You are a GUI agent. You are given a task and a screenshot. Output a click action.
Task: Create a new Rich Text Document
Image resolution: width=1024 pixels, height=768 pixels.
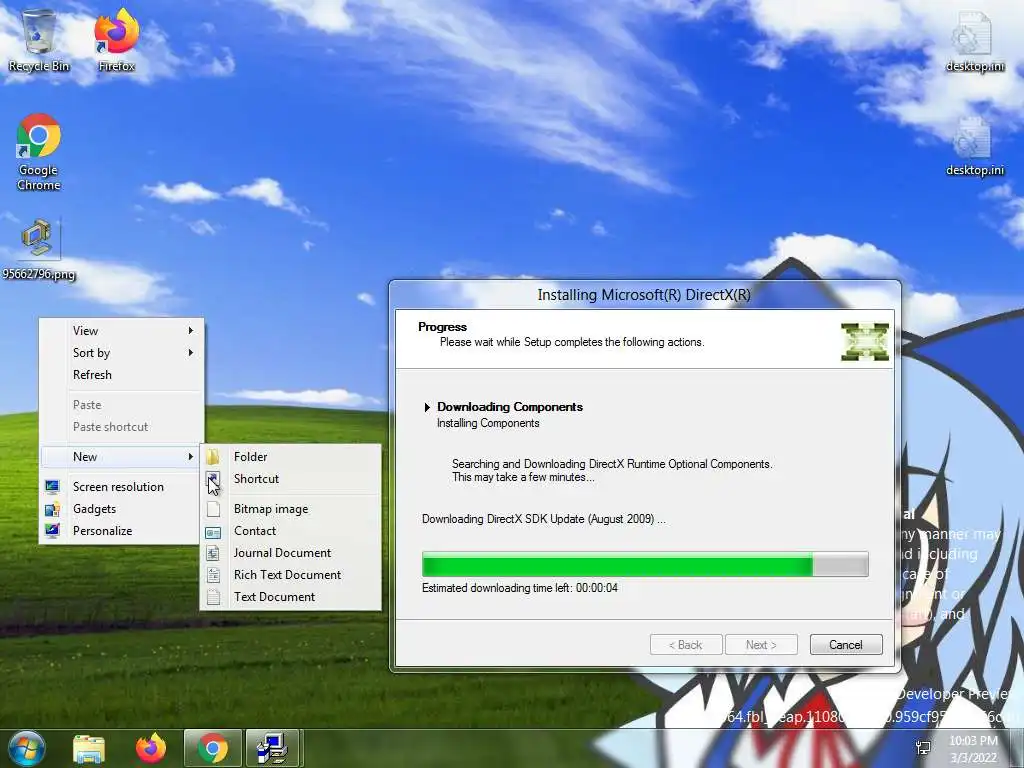(291, 575)
